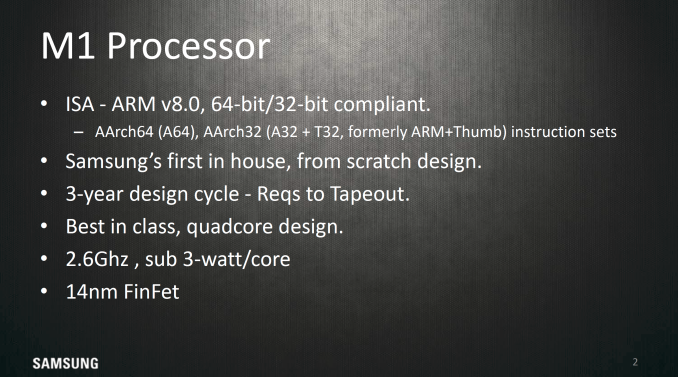678x377 pixels.
Task: Click the word Tapeout in the bullet
Action: coord(370,194)
